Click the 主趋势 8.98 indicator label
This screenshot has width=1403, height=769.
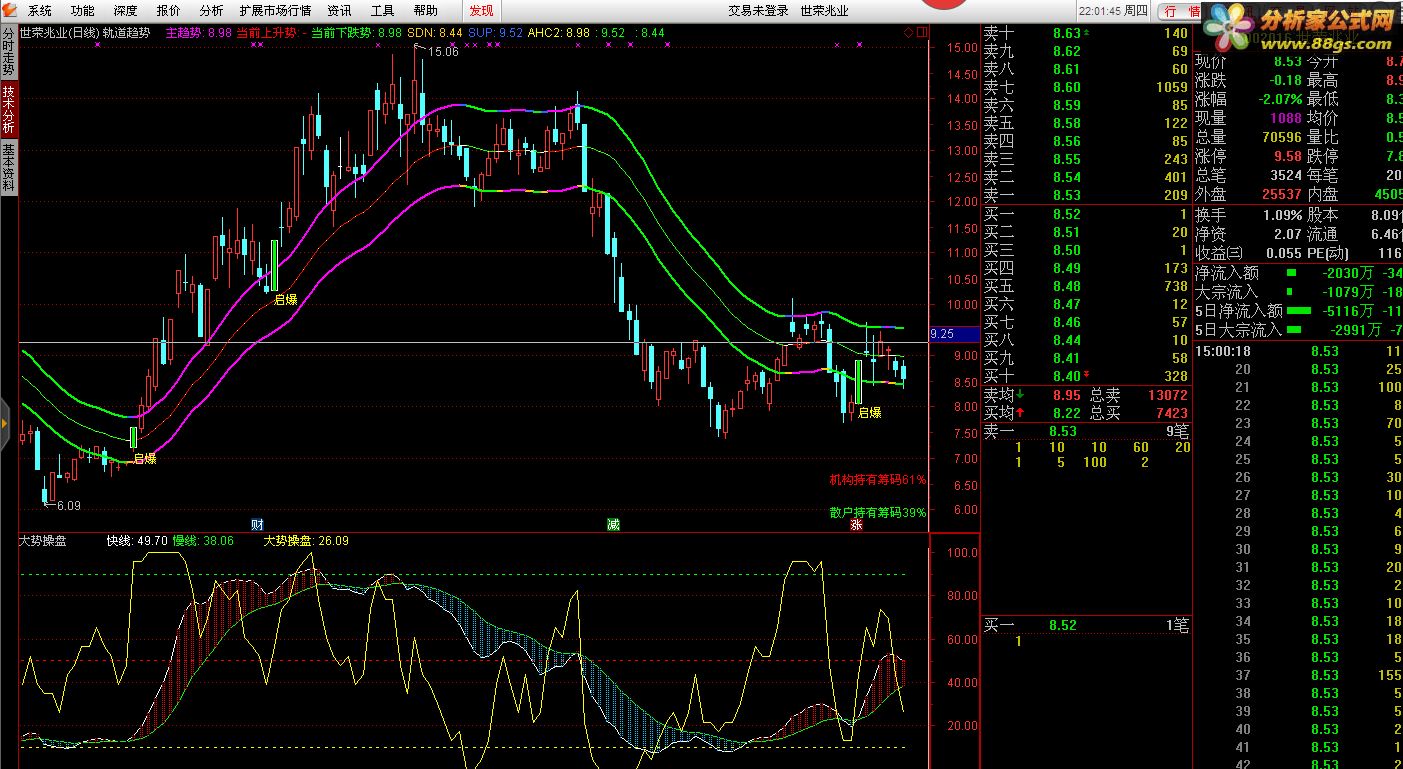(x=199, y=33)
